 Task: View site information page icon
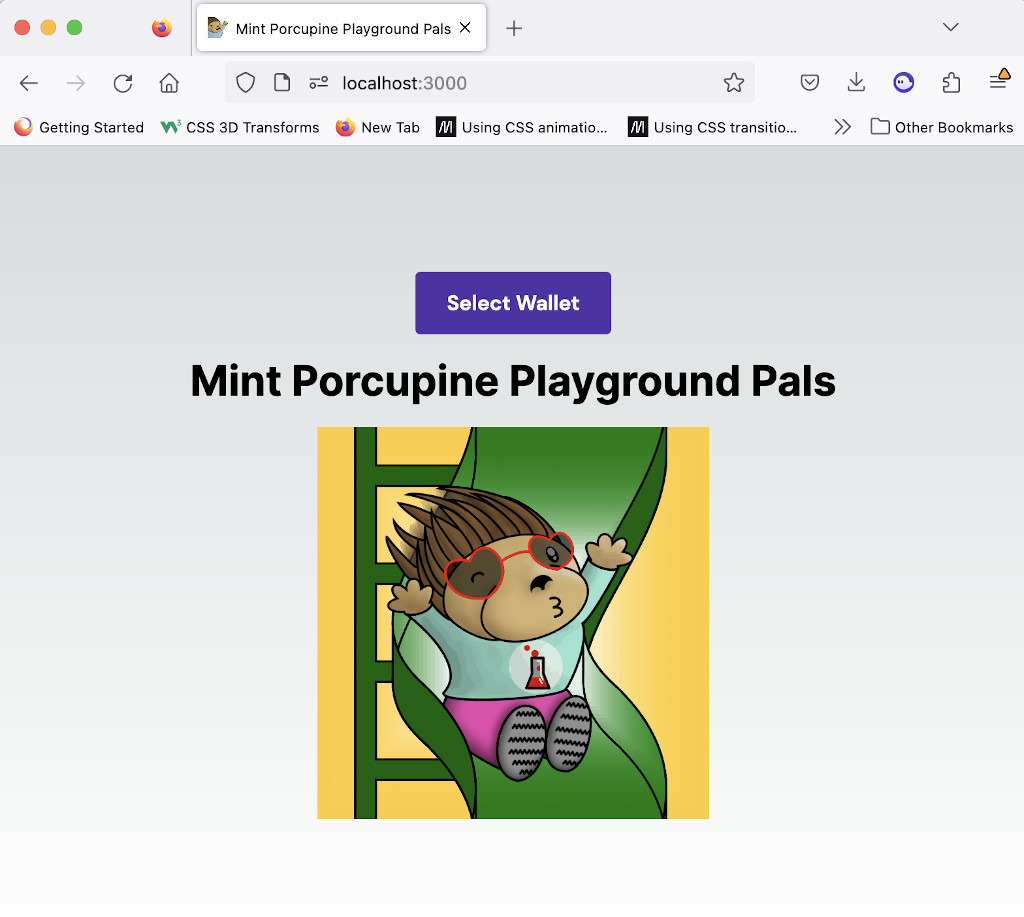tap(282, 83)
